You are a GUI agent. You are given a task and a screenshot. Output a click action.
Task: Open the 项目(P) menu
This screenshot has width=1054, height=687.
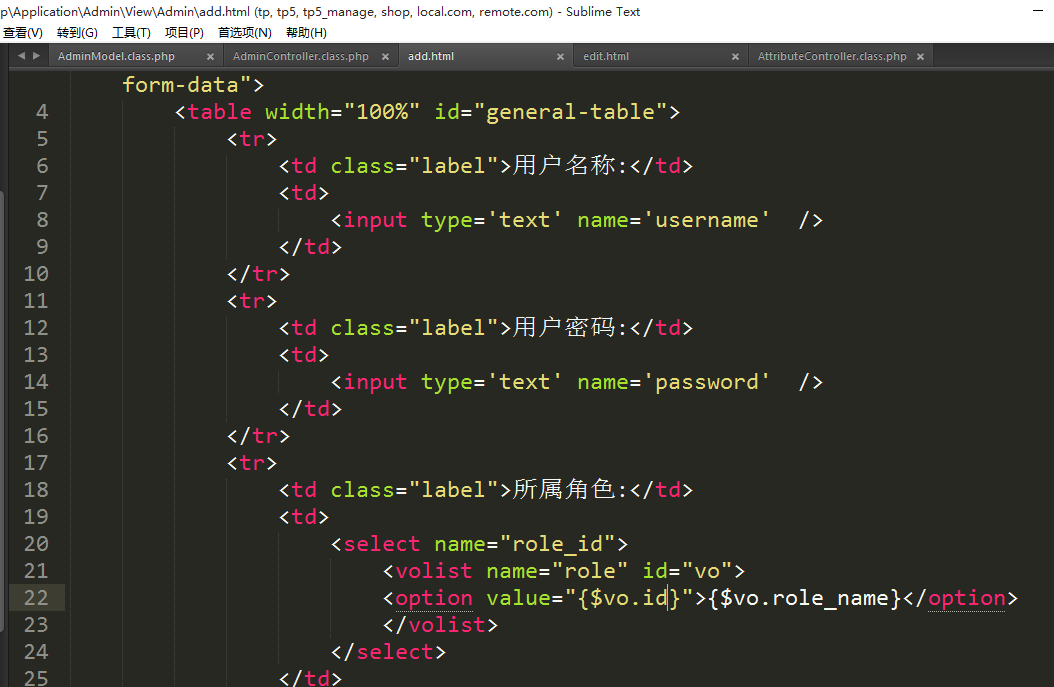pos(184,33)
